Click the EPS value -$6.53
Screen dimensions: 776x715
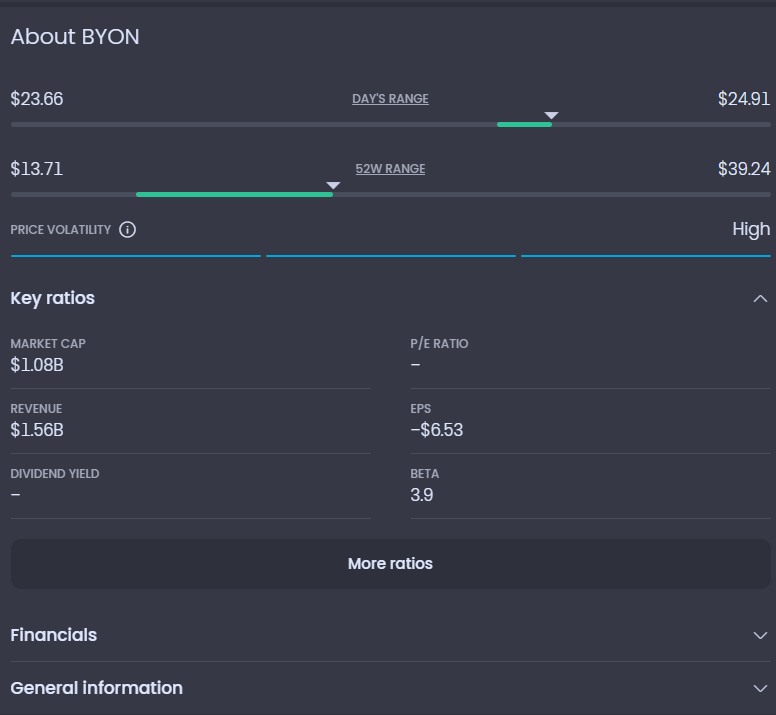[x=437, y=430]
